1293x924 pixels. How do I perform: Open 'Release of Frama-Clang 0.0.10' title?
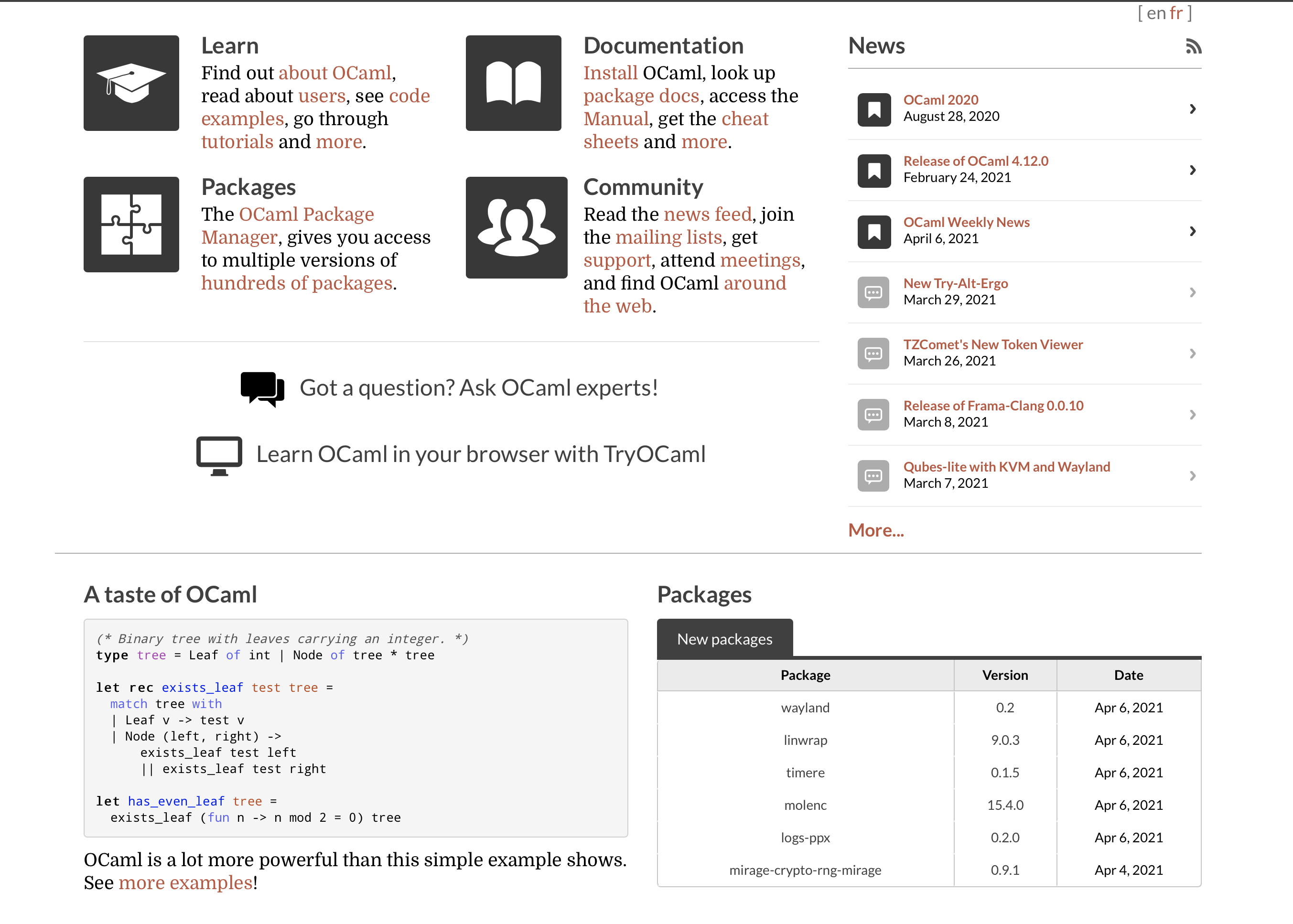[x=993, y=406]
